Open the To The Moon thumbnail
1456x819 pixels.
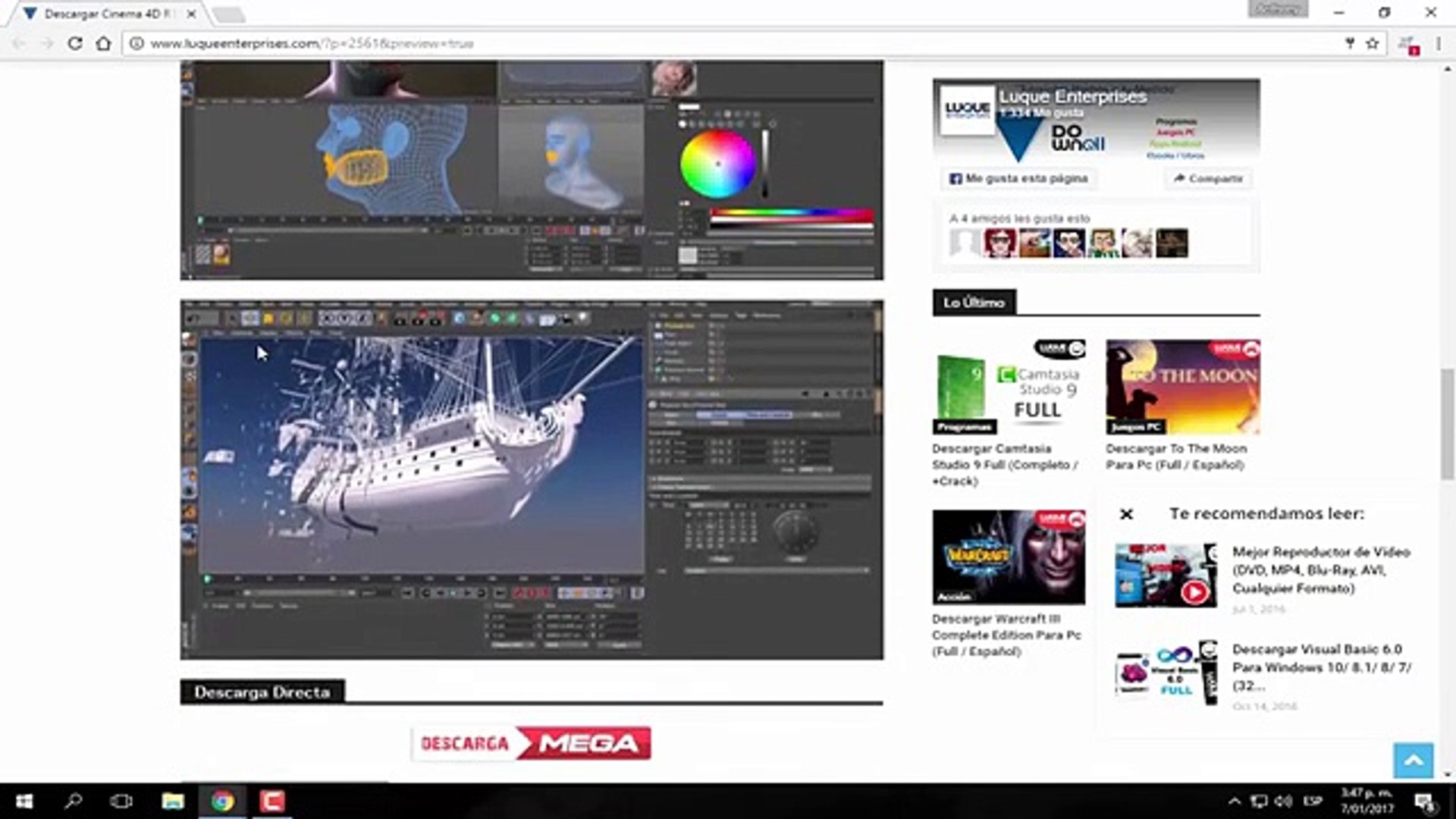click(1183, 387)
